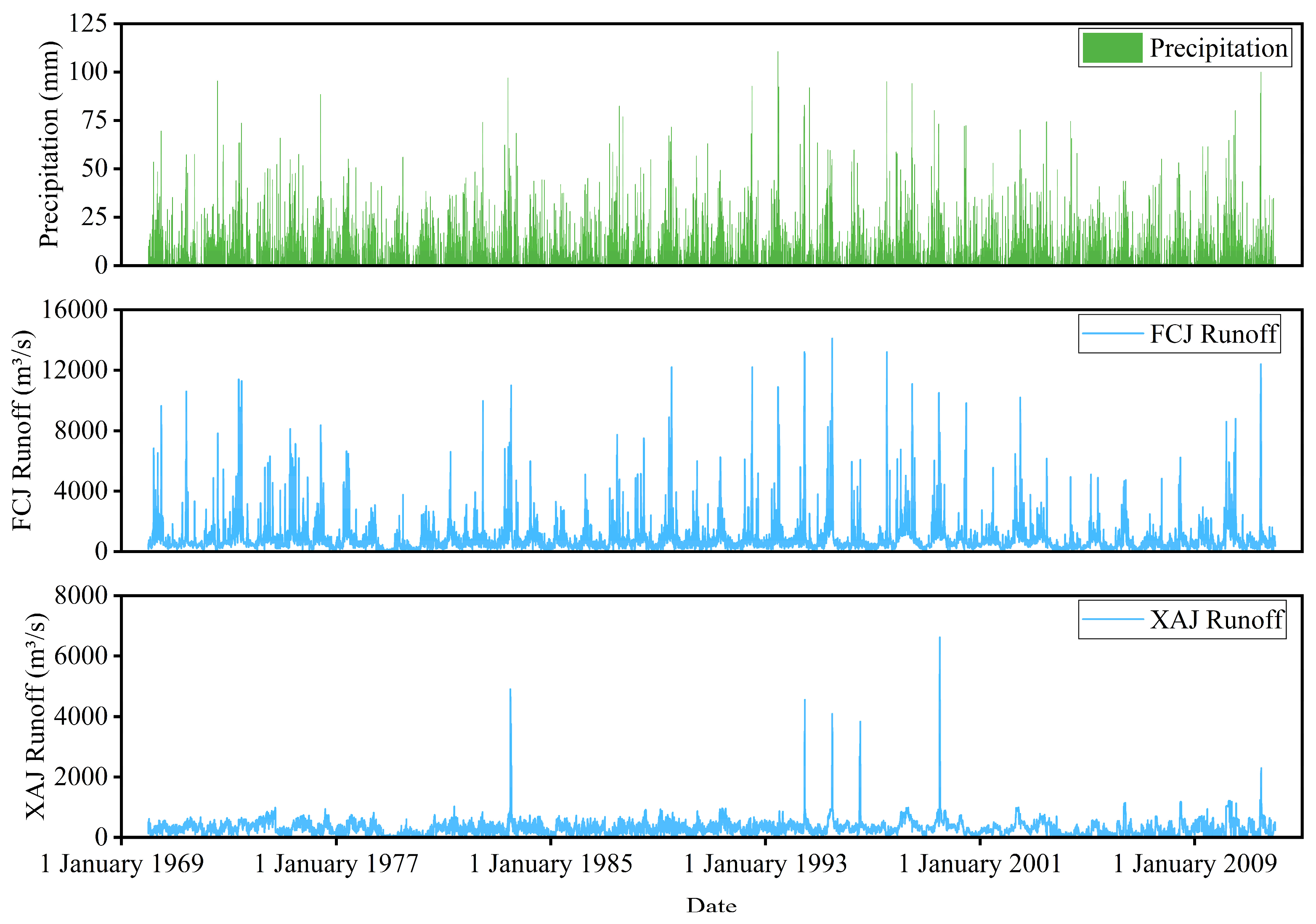Image resolution: width=1316 pixels, height=924 pixels.
Task: Click the 125 tick on precipitation axis
Action: click(x=88, y=24)
